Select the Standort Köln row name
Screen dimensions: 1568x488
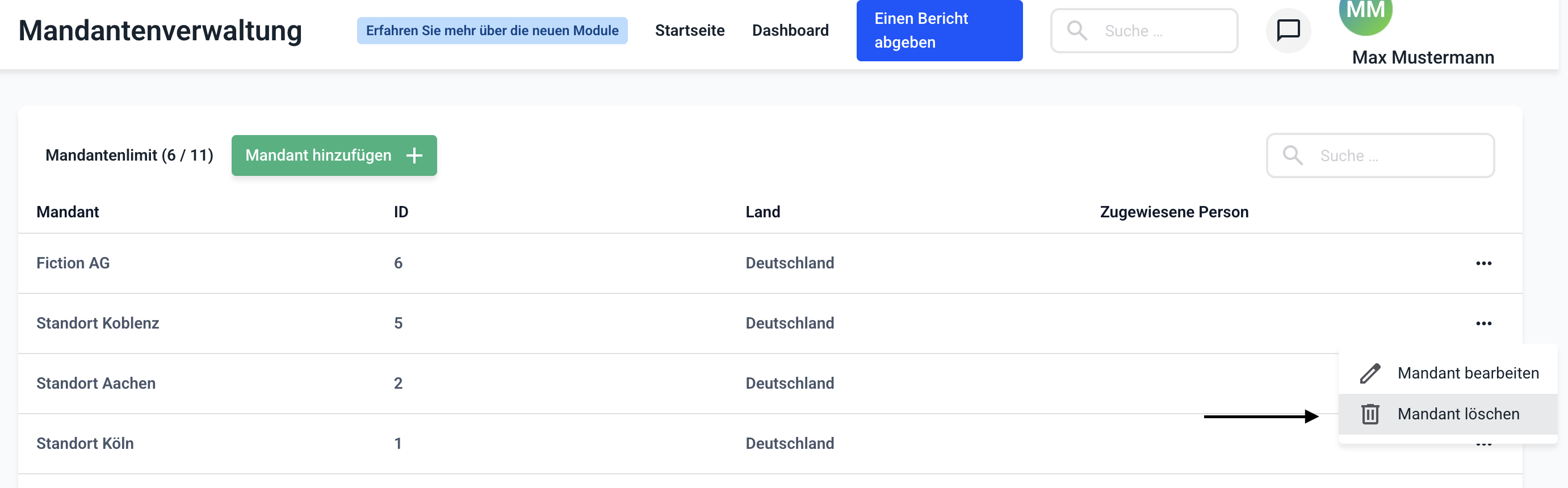click(x=85, y=444)
